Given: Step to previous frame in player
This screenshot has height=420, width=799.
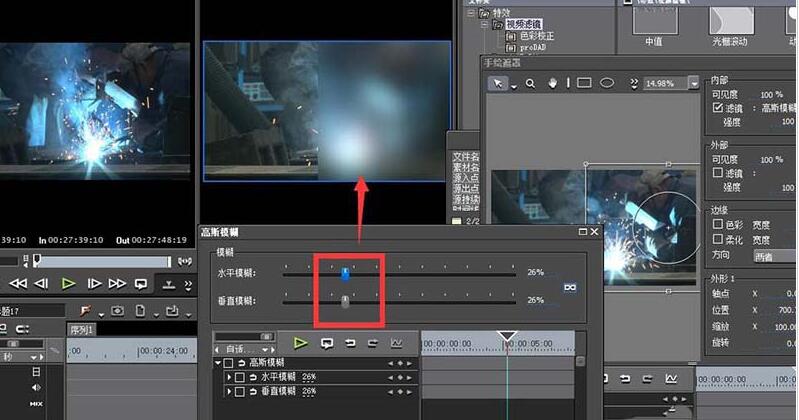Looking at the screenshot, I should pyautogui.click(x=41, y=283).
